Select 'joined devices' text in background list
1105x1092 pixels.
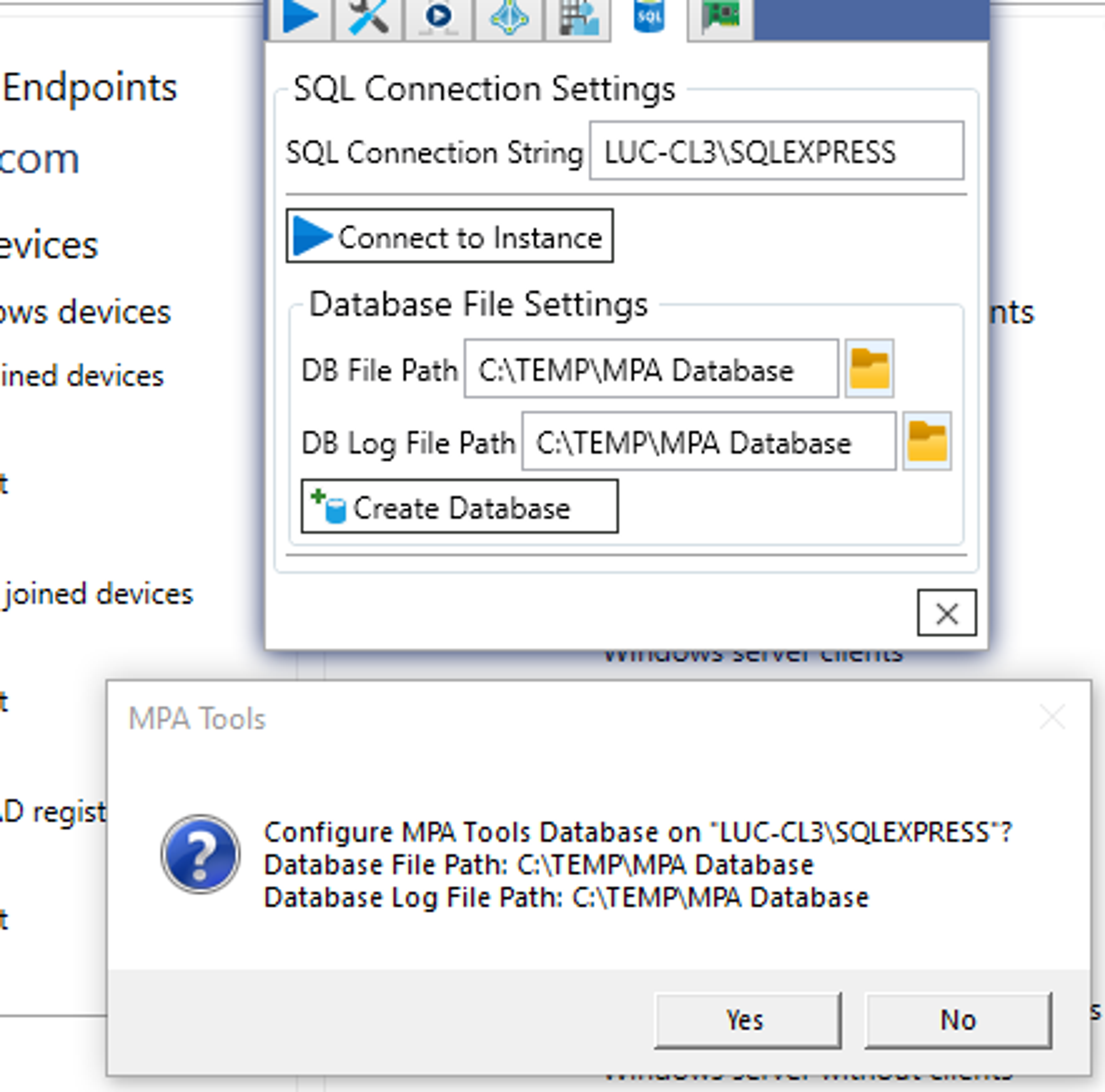click(98, 595)
